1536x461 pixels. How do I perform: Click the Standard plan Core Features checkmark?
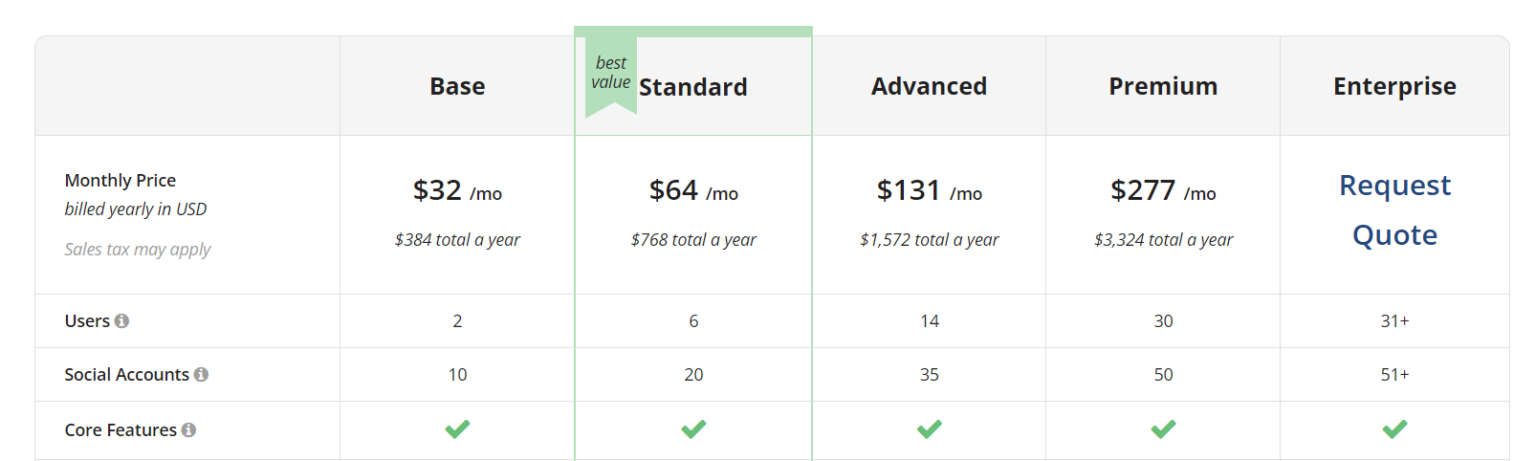pos(693,429)
